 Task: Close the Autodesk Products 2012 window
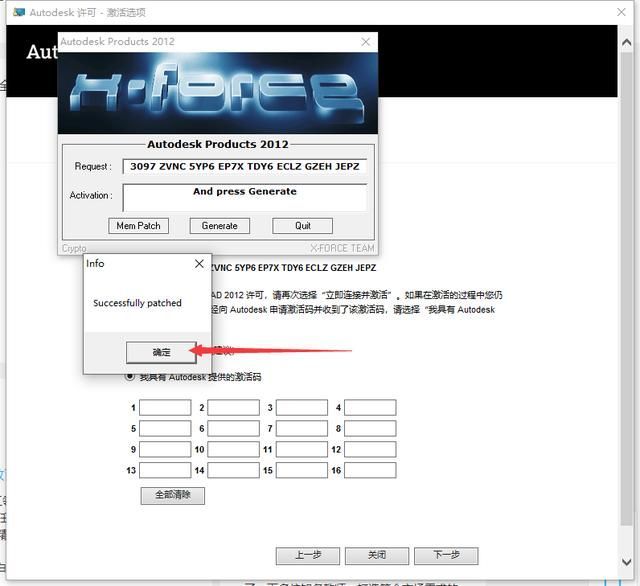click(x=366, y=42)
